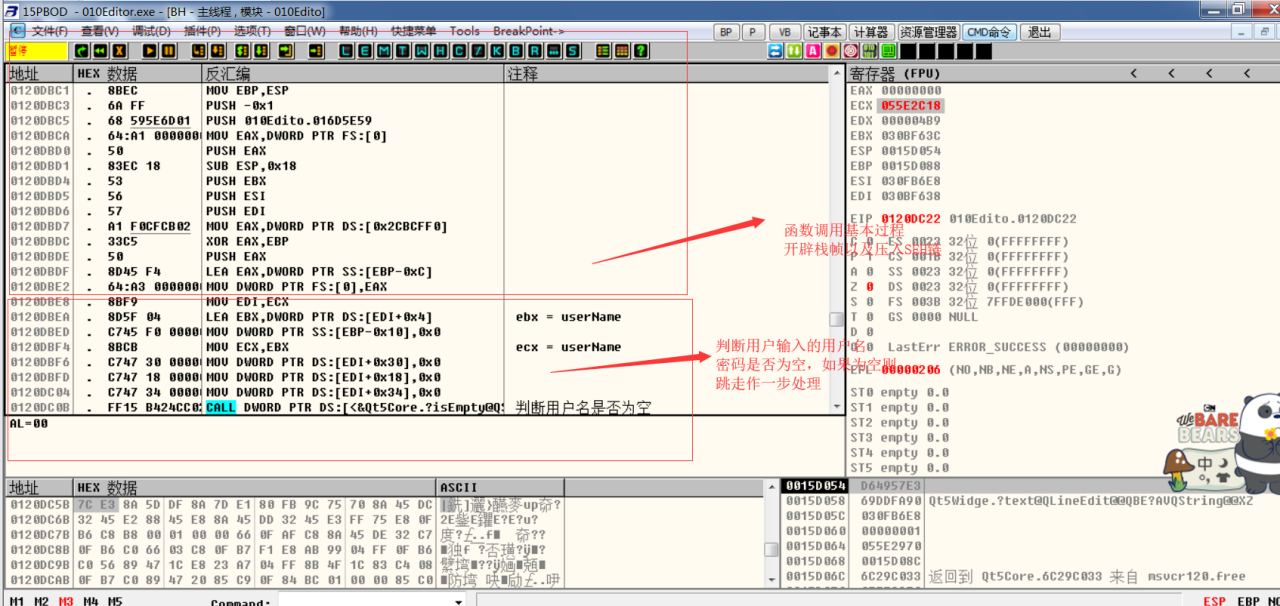
Task: Open the 调试(D) debug menu
Action: pos(150,32)
